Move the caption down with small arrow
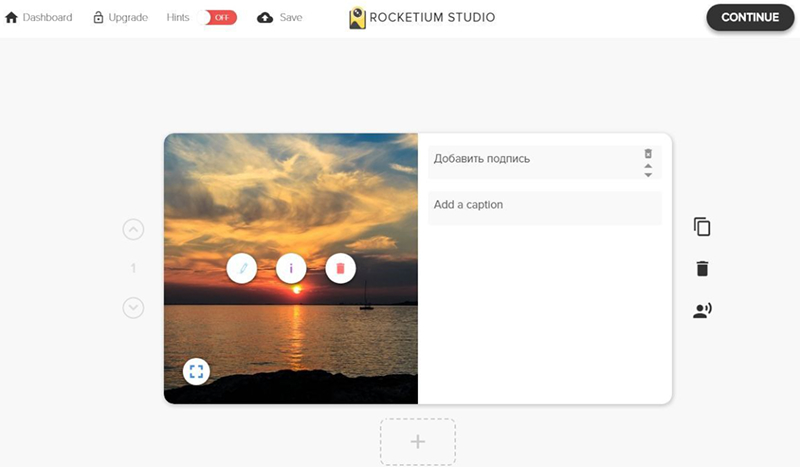The height and width of the screenshot is (467, 800). pyautogui.click(x=648, y=175)
